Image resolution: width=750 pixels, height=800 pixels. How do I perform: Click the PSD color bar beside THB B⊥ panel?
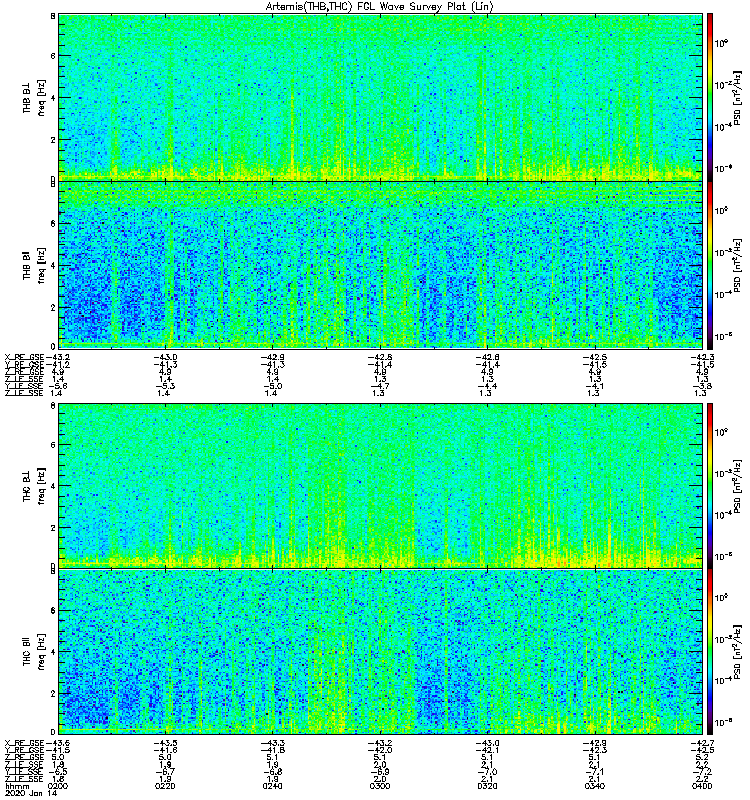click(x=710, y=97)
